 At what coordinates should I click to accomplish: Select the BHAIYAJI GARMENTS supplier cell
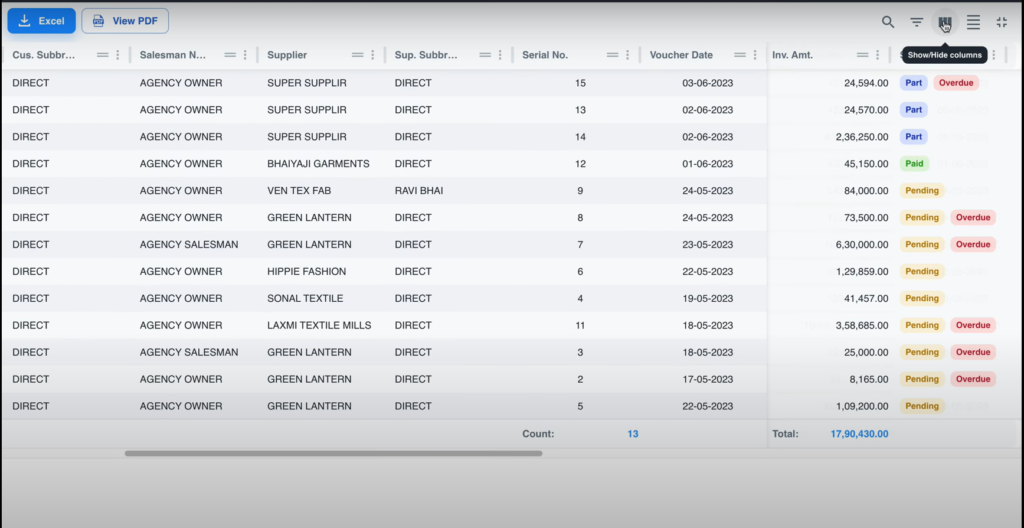tap(318, 164)
